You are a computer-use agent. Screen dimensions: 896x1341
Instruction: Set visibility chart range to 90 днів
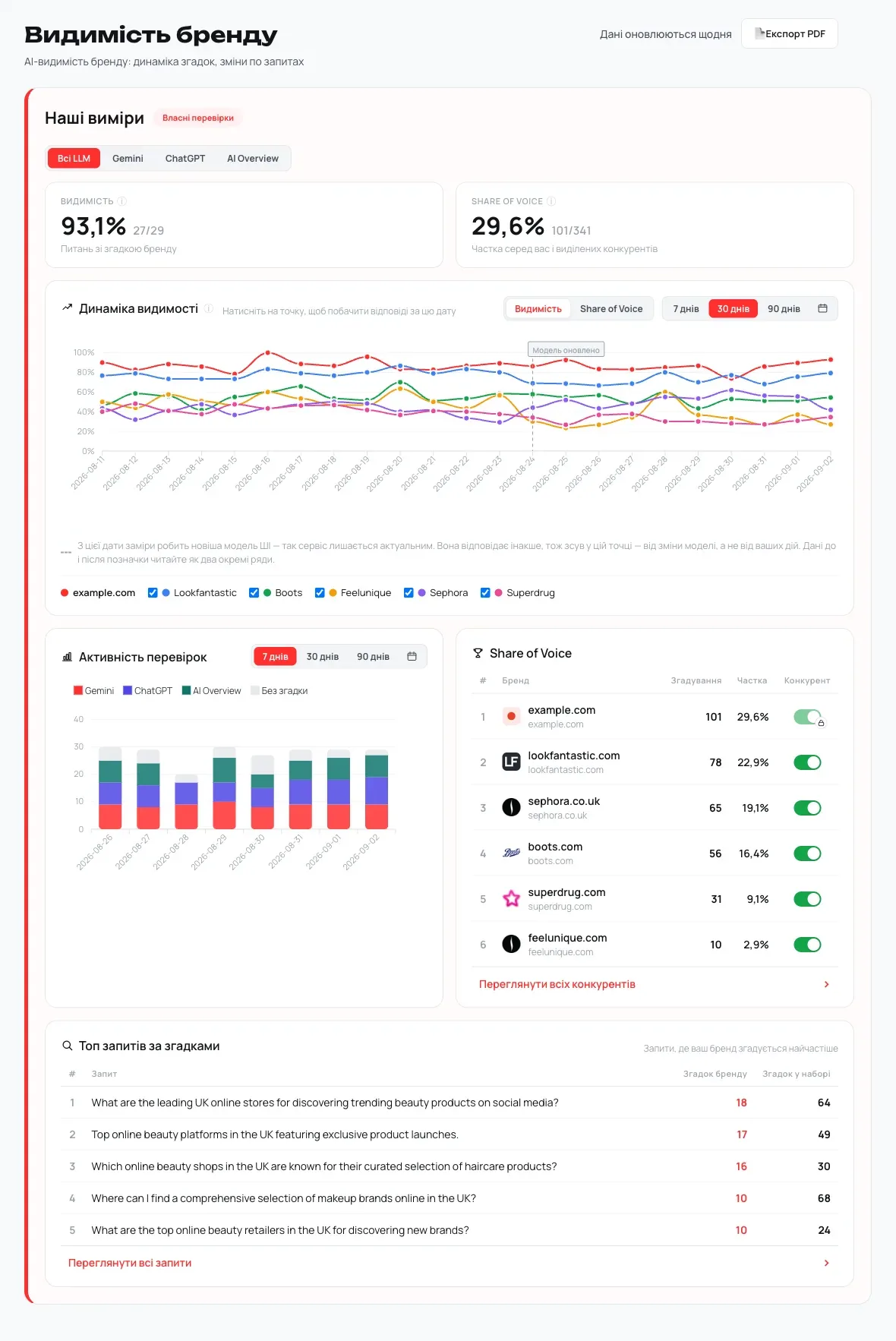(784, 309)
